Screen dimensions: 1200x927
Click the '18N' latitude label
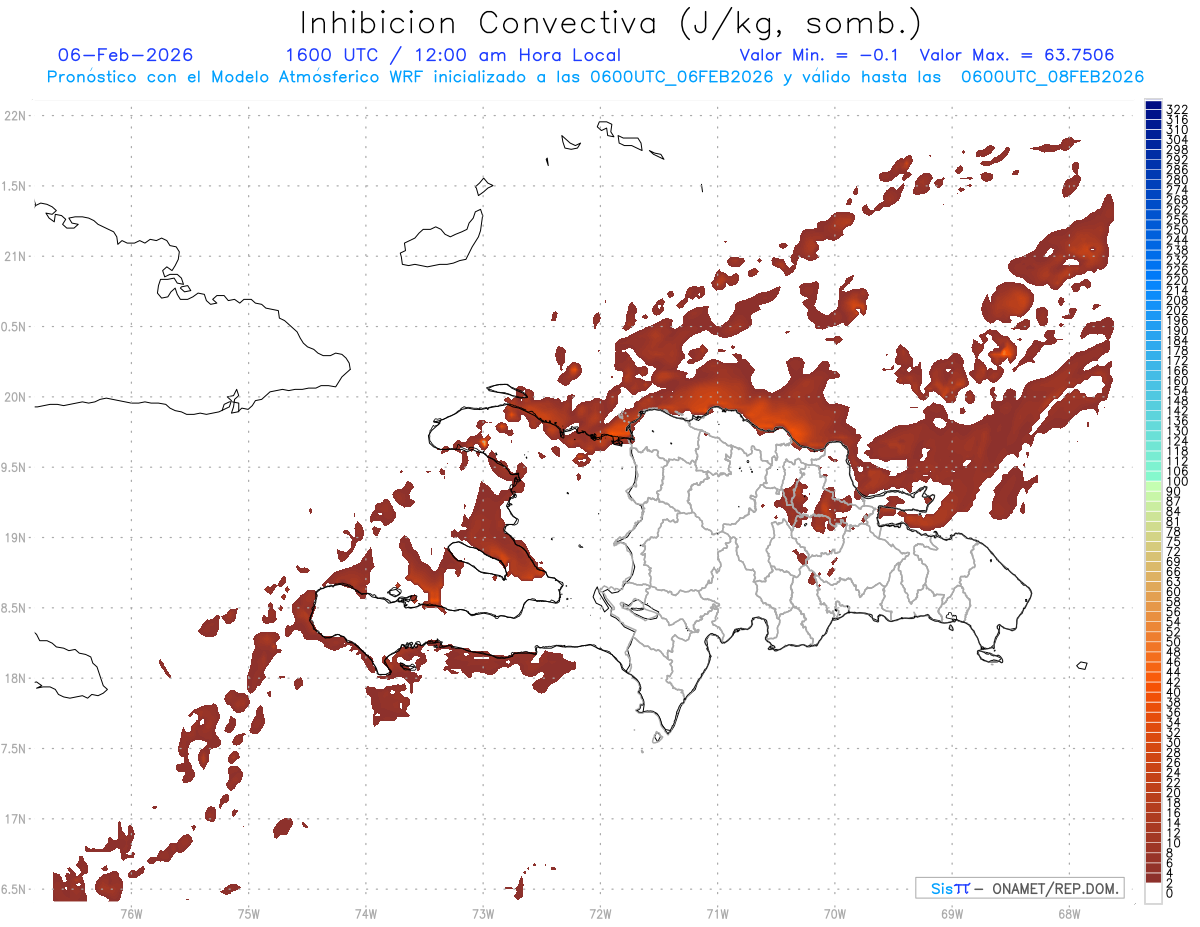pos(14,679)
